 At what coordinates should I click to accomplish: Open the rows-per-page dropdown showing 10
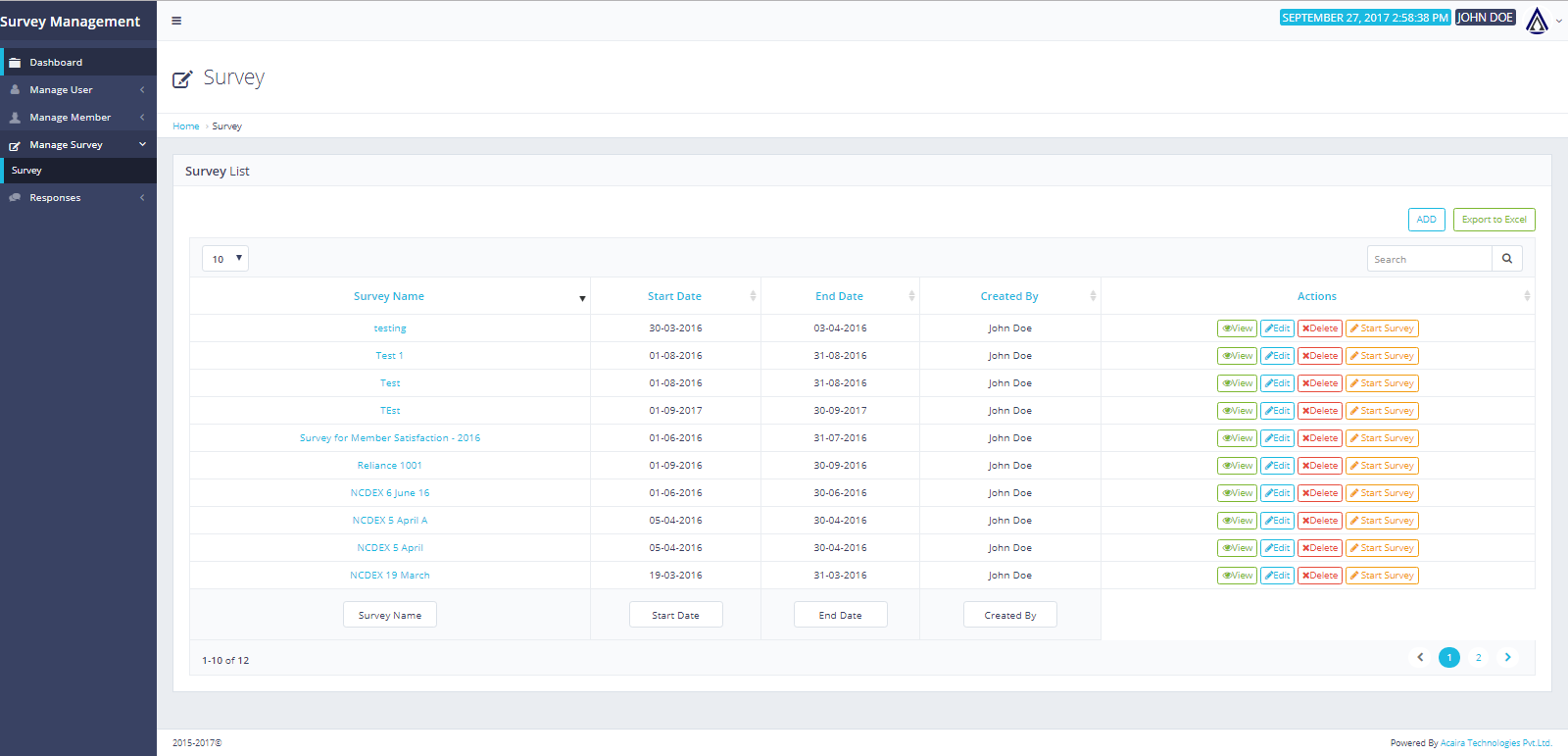point(225,259)
